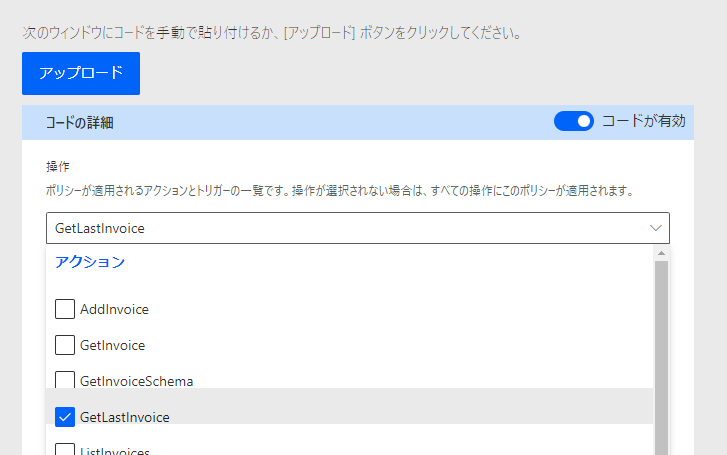
Task: Click the highlighted GetLastInvoice option text
Action: click(124, 417)
